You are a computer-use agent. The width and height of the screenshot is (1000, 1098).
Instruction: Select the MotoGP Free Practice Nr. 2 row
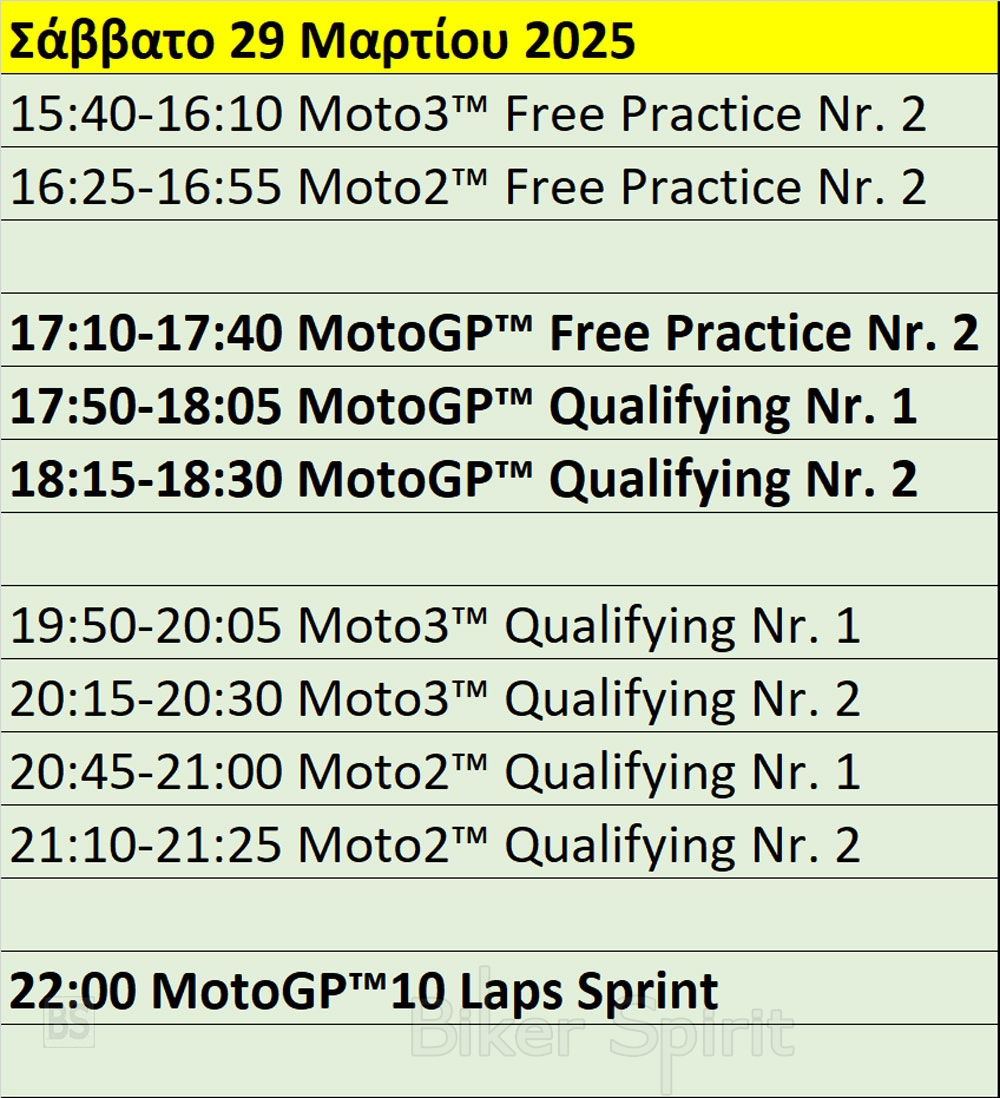coord(494,333)
